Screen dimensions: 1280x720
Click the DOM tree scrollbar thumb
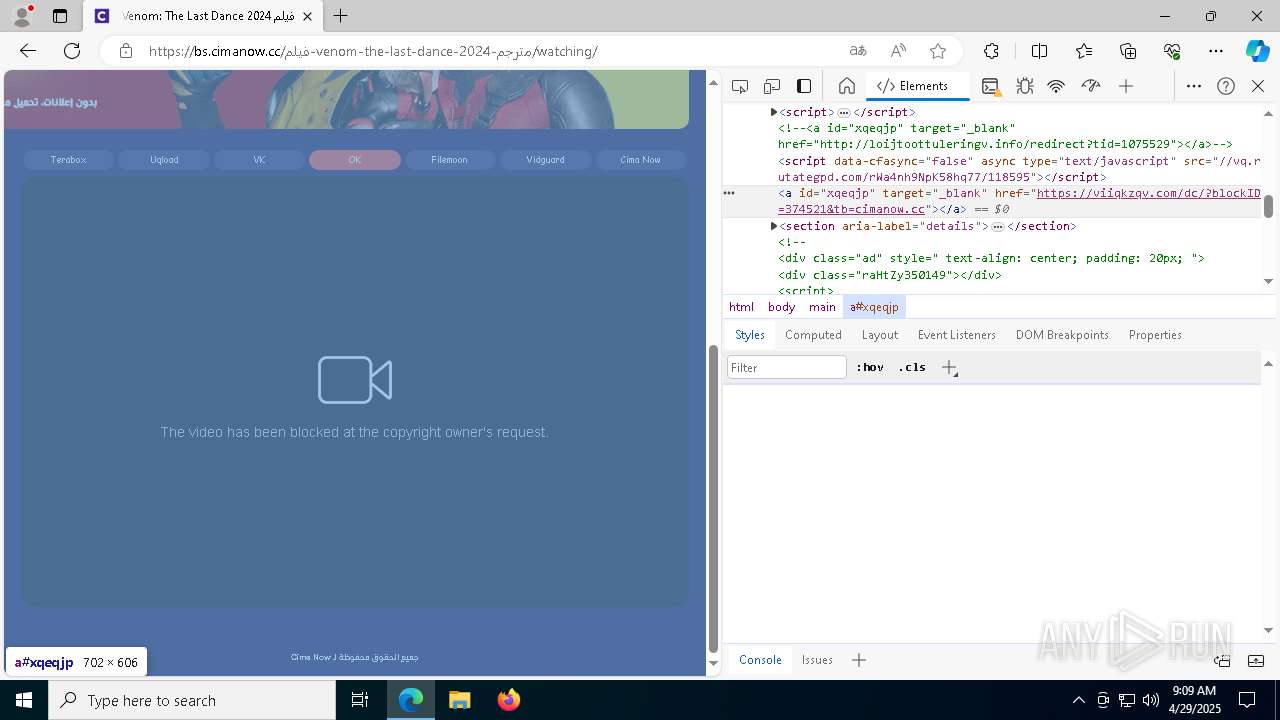point(1268,206)
